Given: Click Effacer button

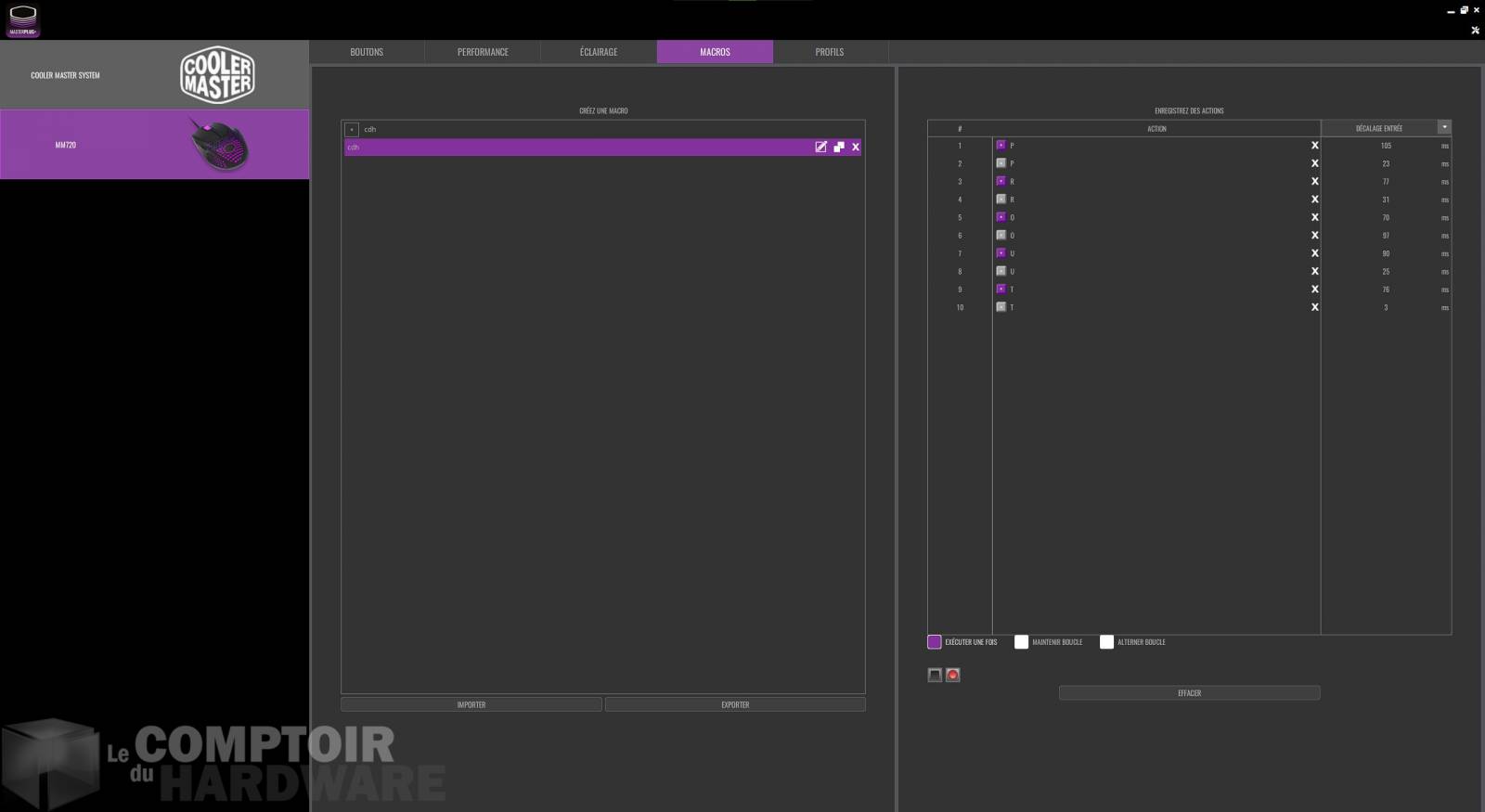Looking at the screenshot, I should [1189, 693].
